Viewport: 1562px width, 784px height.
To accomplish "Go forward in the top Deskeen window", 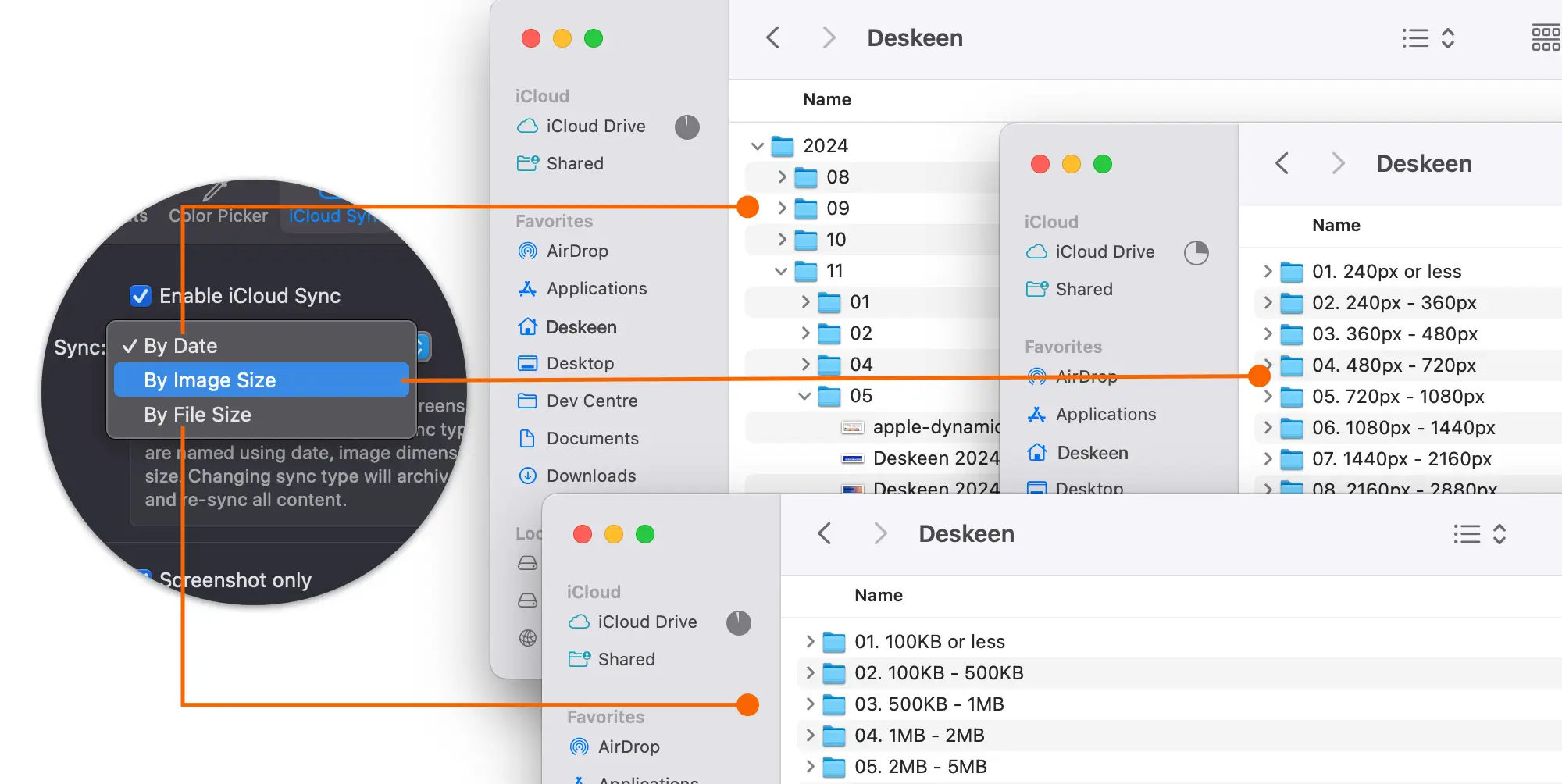I will point(829,37).
